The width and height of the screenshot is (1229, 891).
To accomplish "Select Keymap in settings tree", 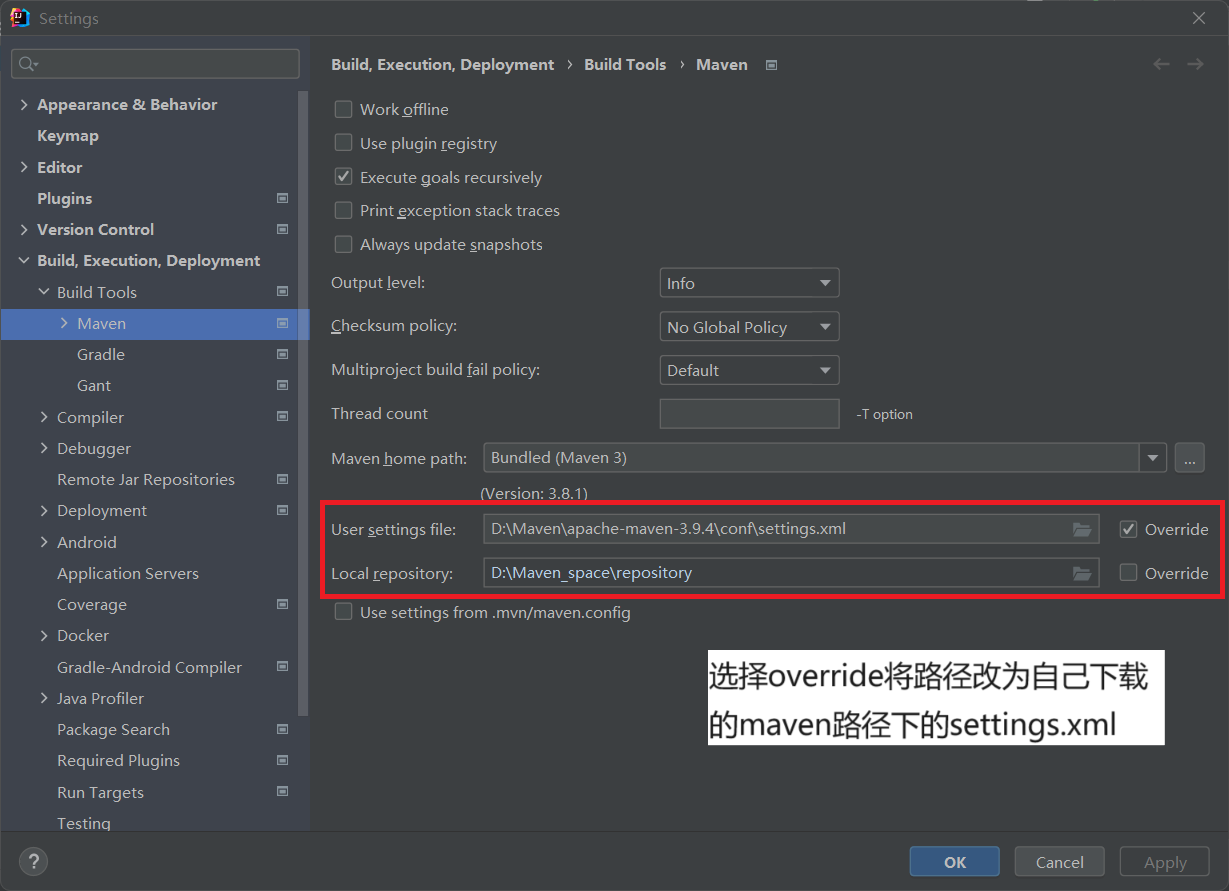I will pyautogui.click(x=68, y=135).
